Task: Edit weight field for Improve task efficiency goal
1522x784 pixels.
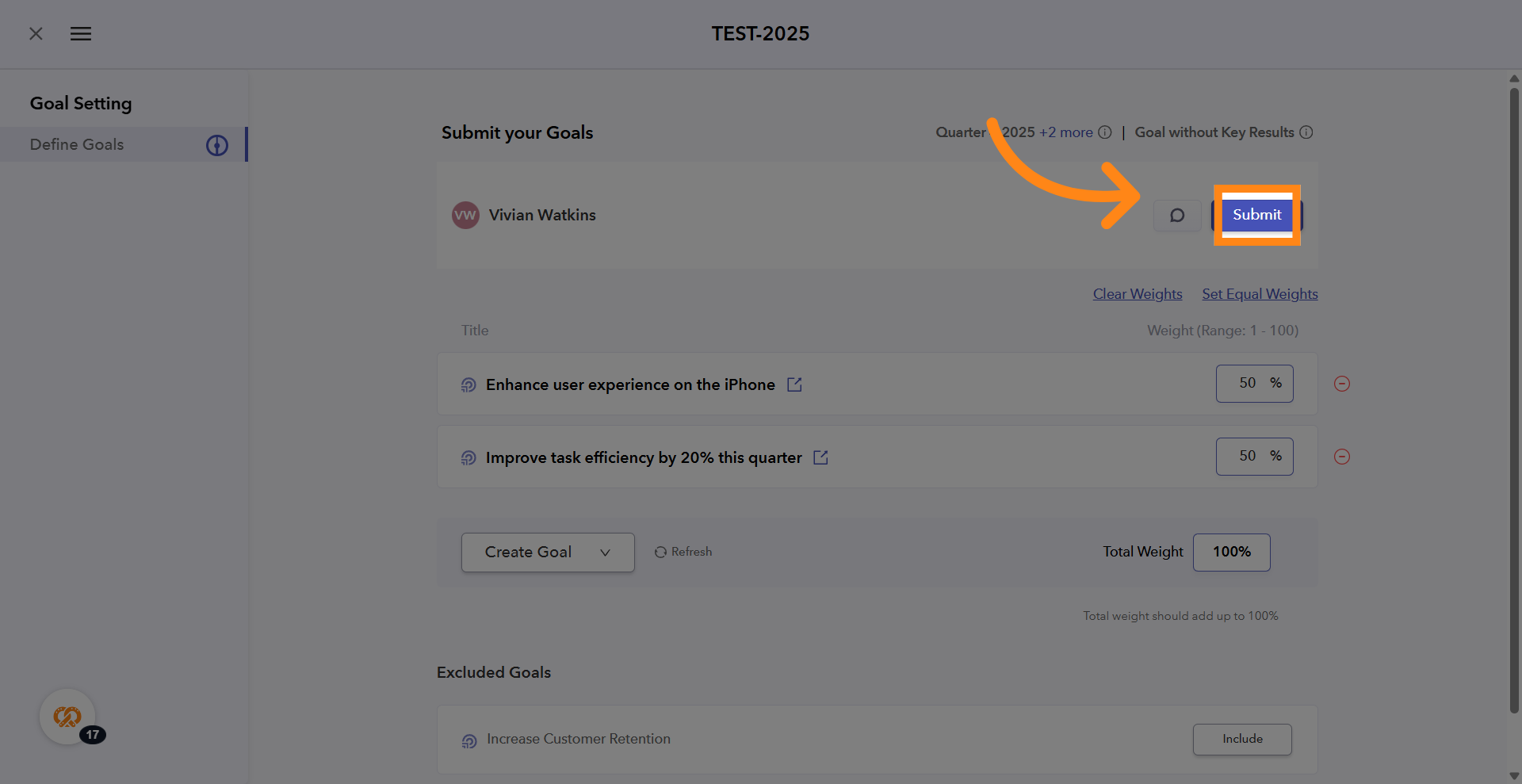Action: coord(1249,457)
